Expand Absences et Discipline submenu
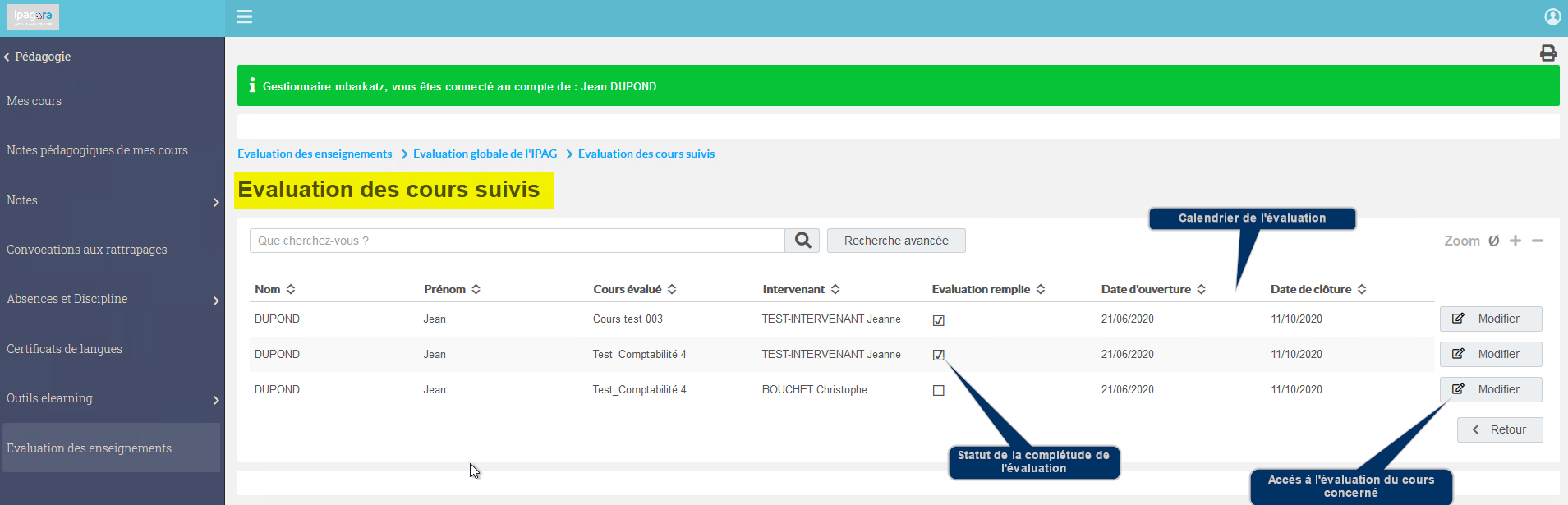 click(x=216, y=301)
